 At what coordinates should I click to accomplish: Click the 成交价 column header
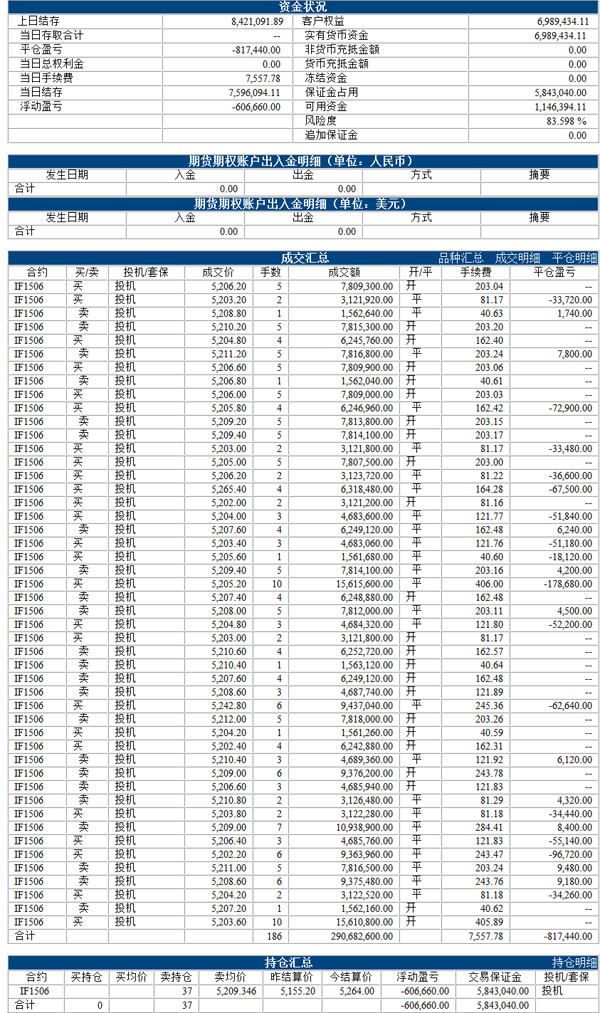click(x=218, y=273)
